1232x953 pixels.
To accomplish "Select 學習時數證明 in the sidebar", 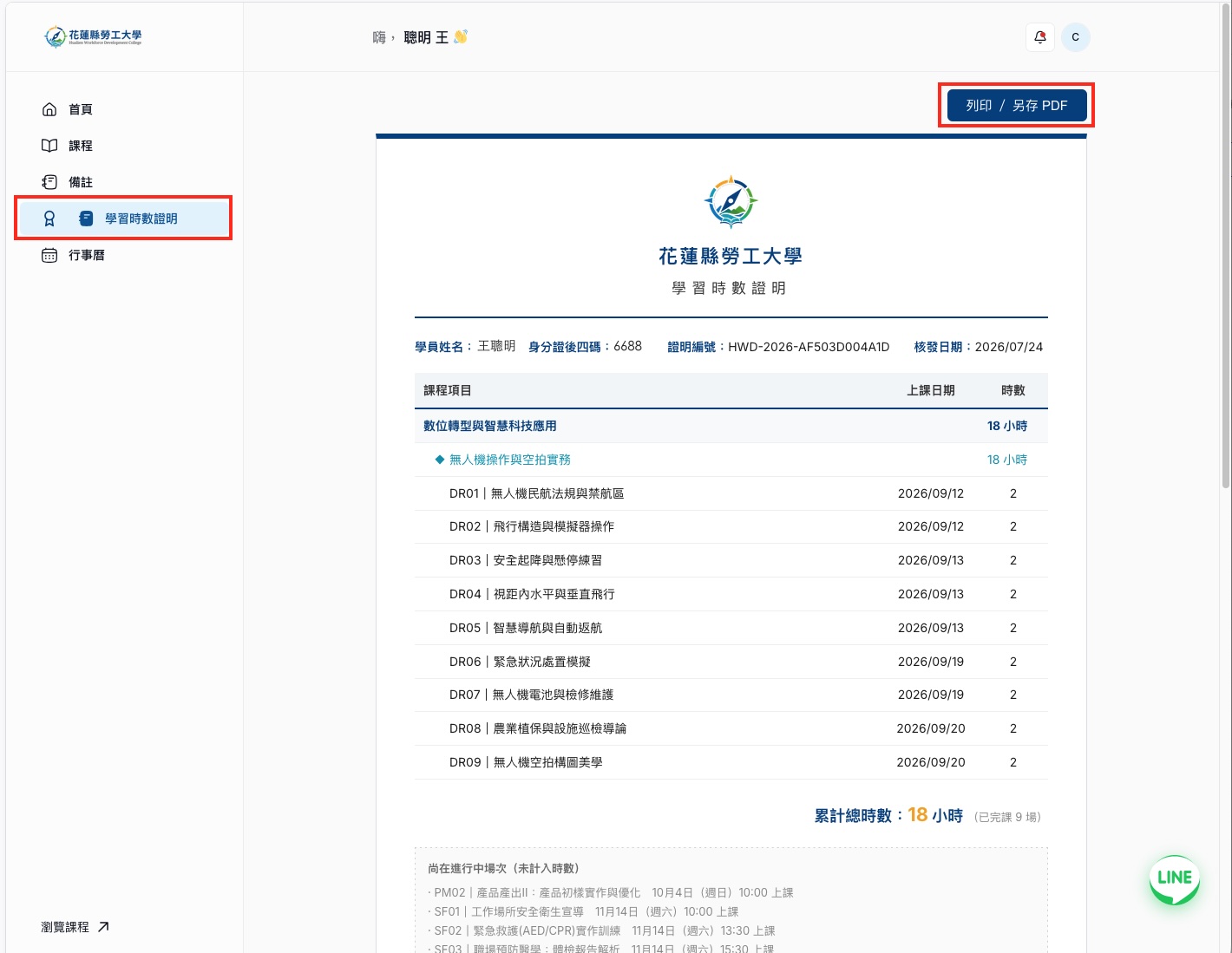I will tap(123, 219).
